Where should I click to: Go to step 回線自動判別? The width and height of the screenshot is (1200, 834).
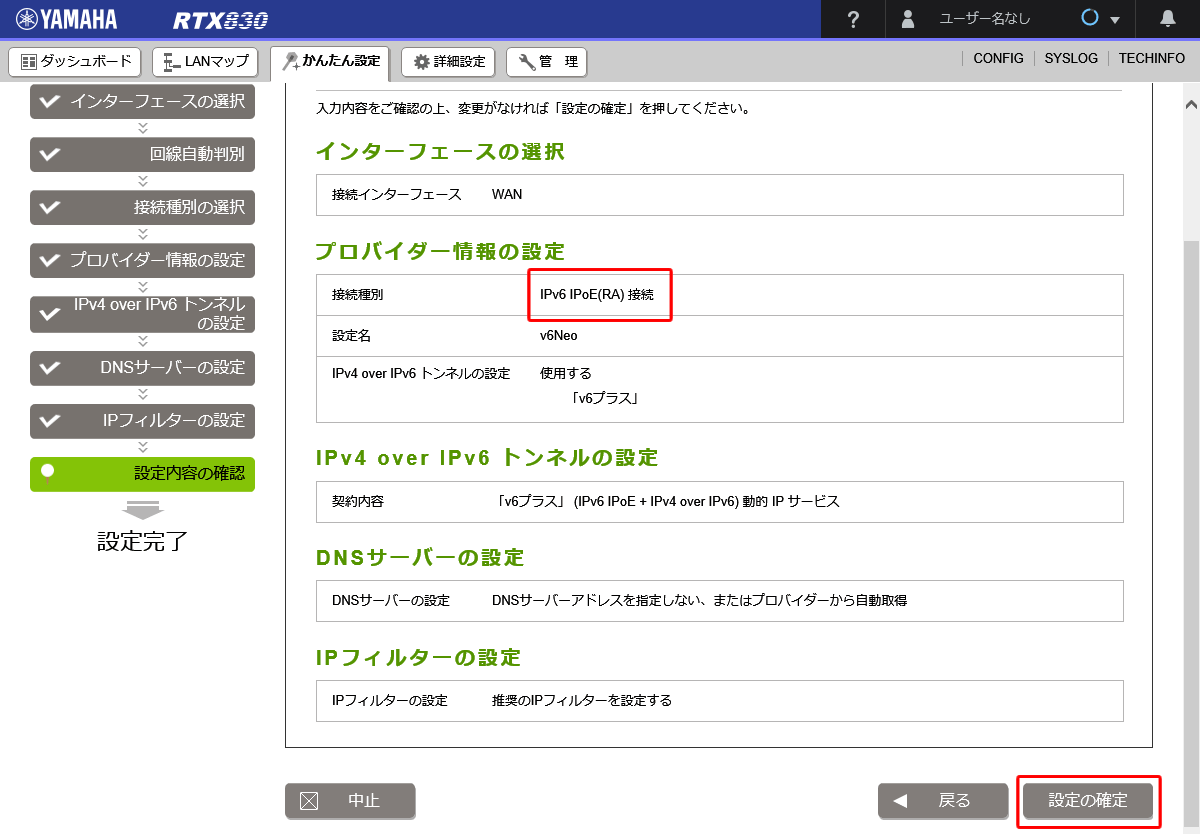click(x=142, y=154)
